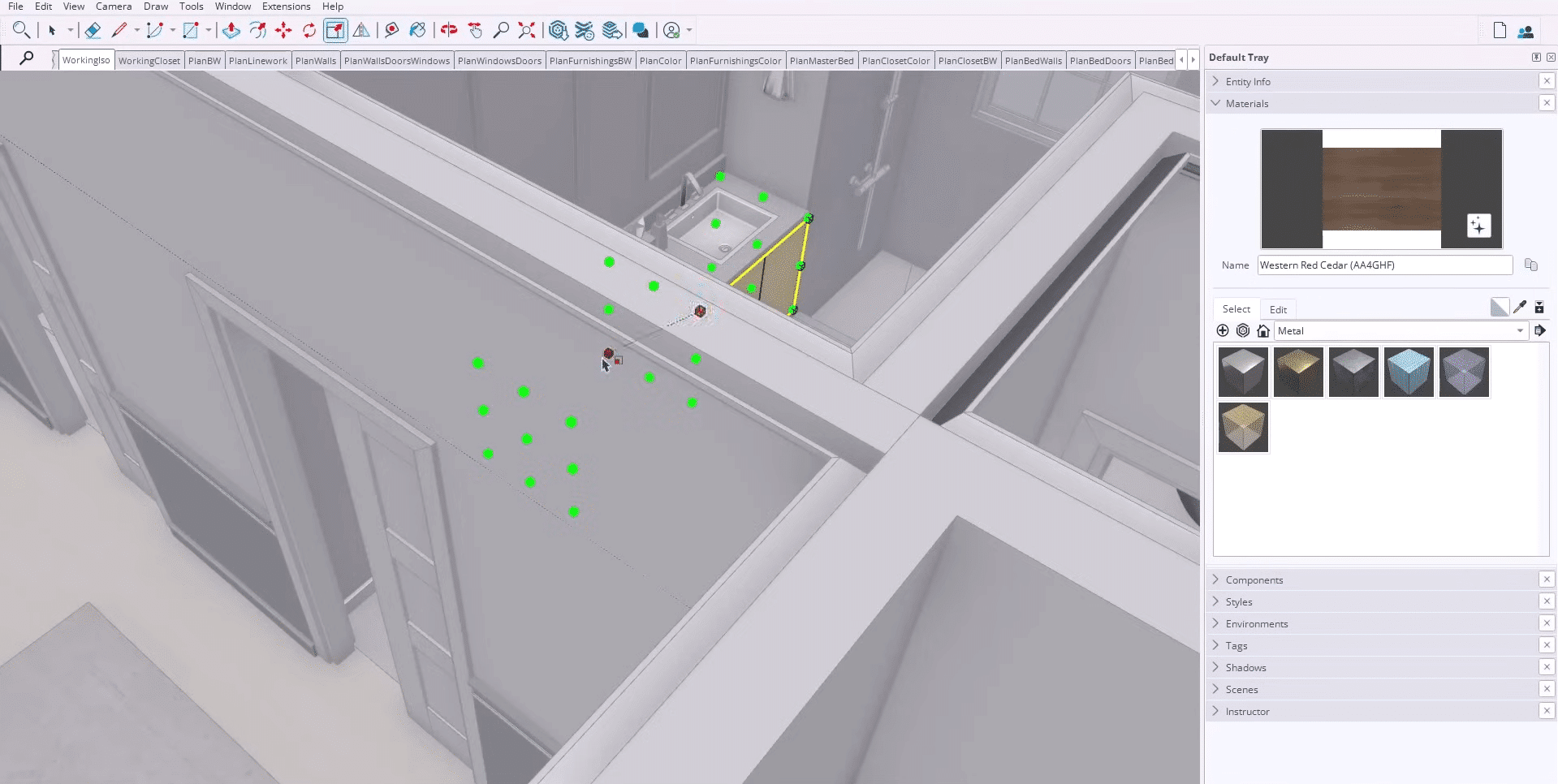Click the Zoom Extents icon
This screenshot has width=1558, height=784.
tap(526, 30)
